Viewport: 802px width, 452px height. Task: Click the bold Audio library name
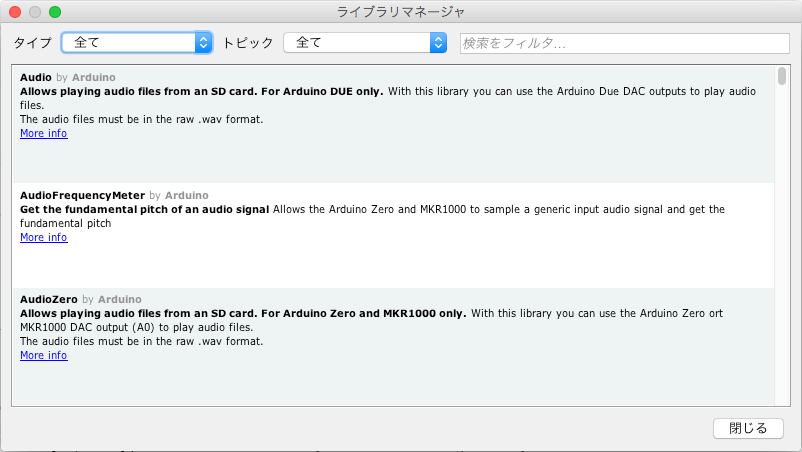[36, 77]
